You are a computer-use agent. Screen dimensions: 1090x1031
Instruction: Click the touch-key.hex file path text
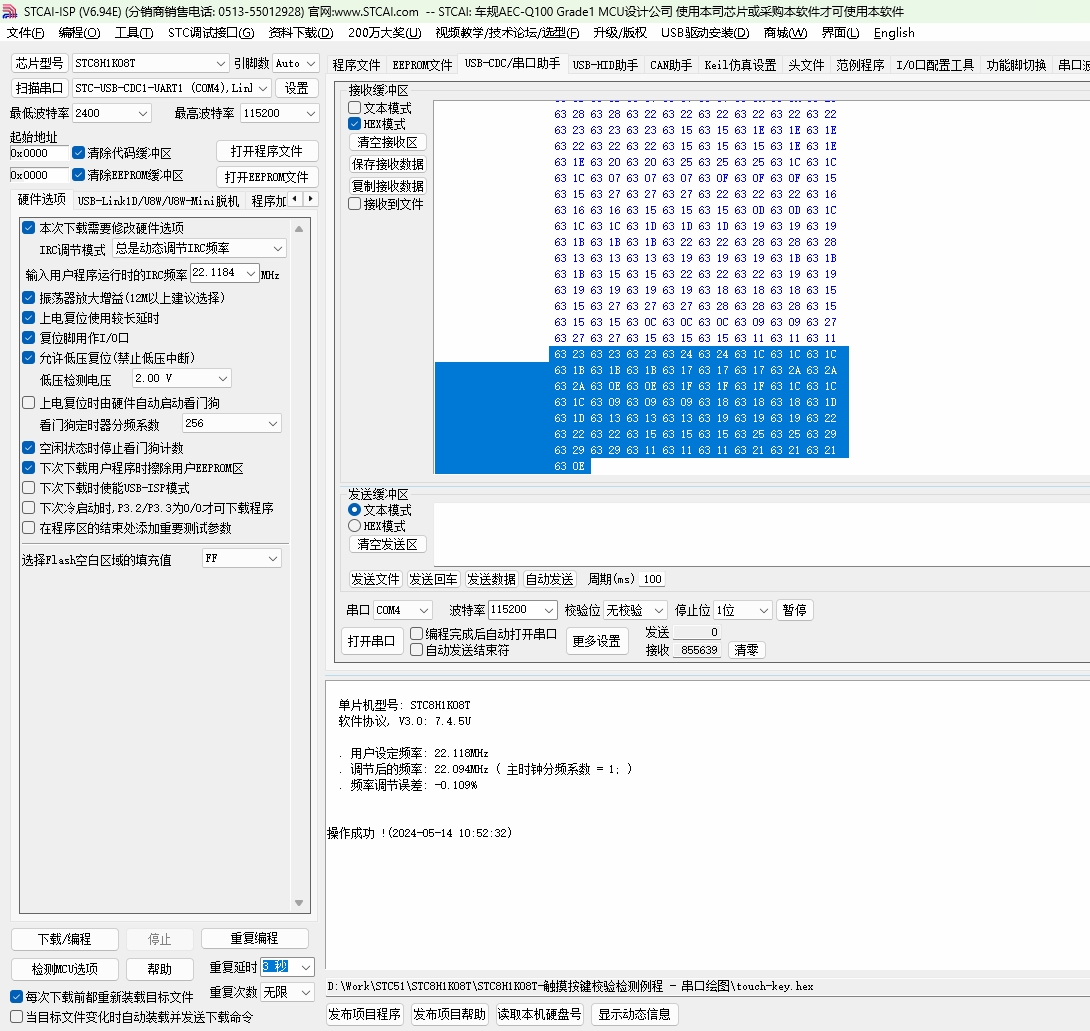(570, 986)
